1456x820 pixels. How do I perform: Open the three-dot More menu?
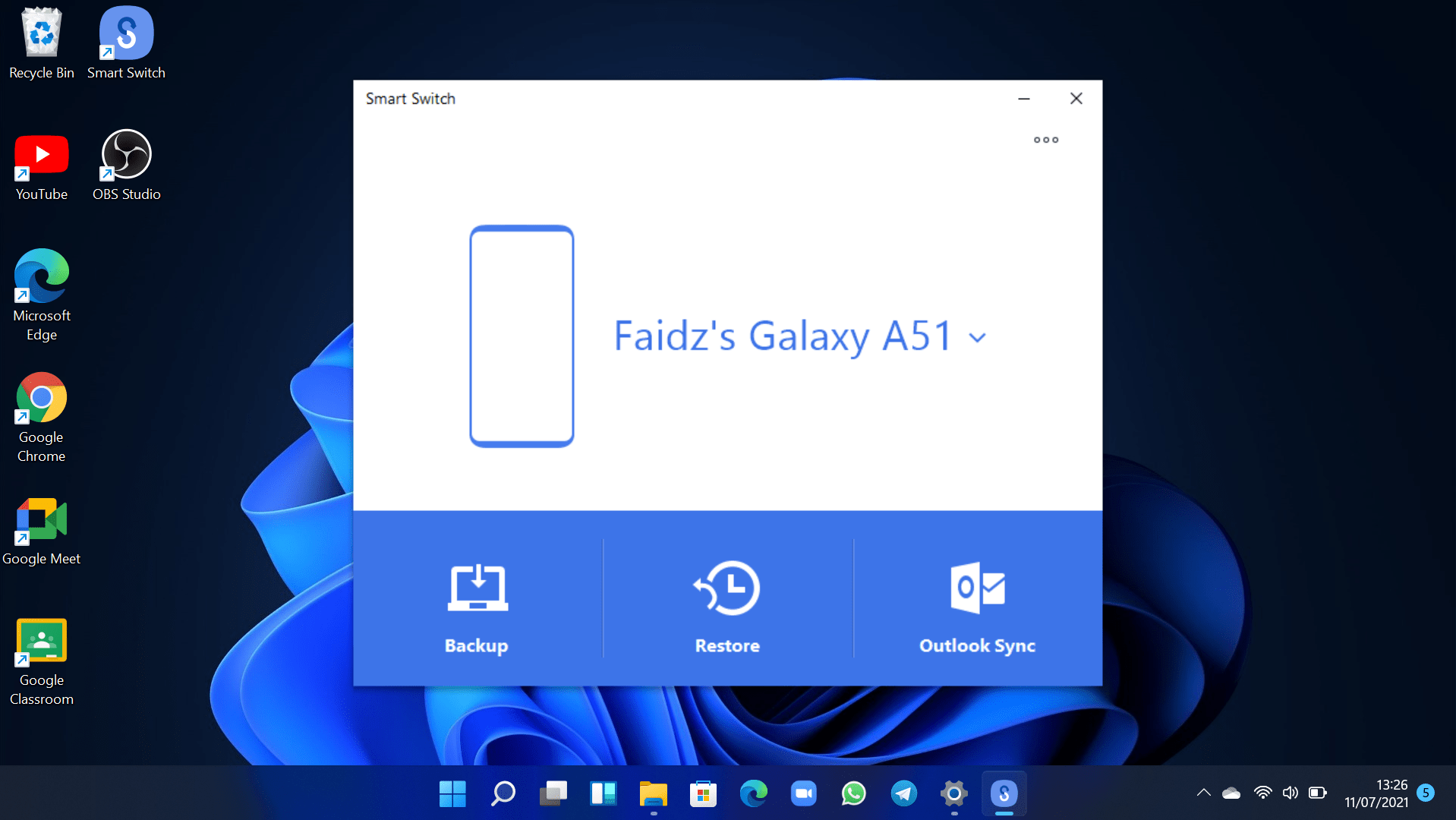tap(1045, 140)
